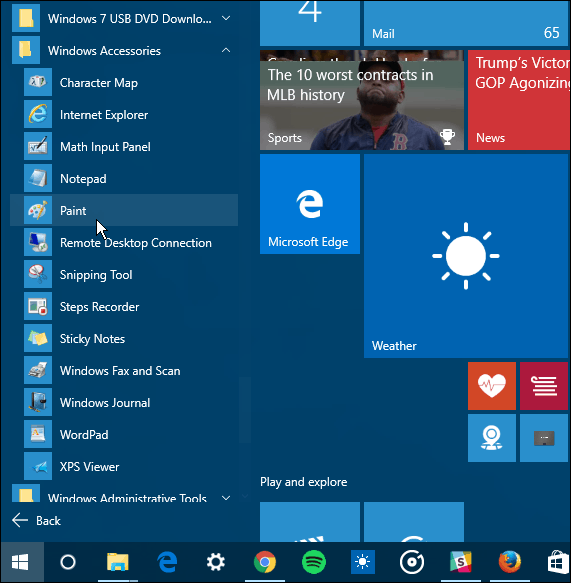Click the Windows Fax and Scan icon
This screenshot has height=583, width=571.
(38, 370)
